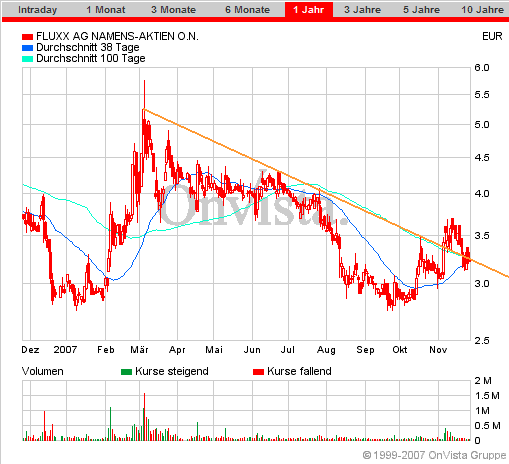509x464 pixels.
Task: Click the 4.5 price axis label
Action: point(482,157)
